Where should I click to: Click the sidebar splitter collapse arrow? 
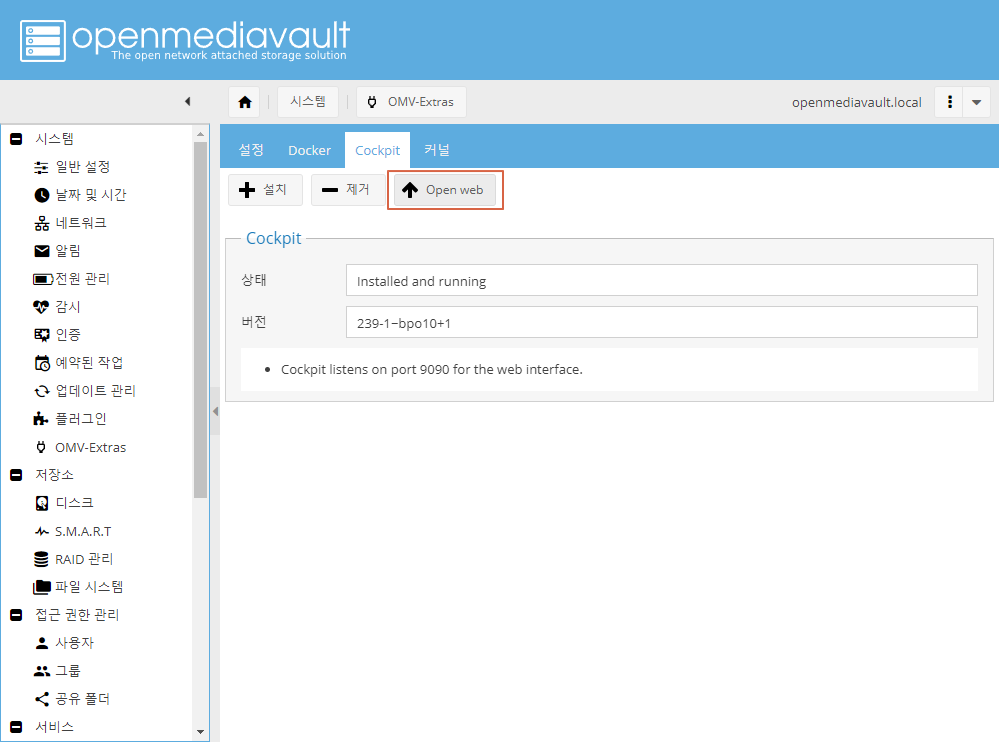(x=215, y=411)
